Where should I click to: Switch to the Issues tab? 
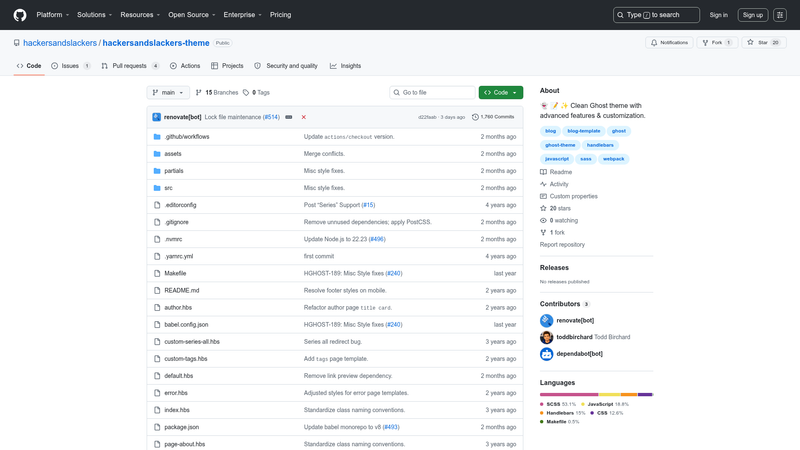tap(71, 66)
